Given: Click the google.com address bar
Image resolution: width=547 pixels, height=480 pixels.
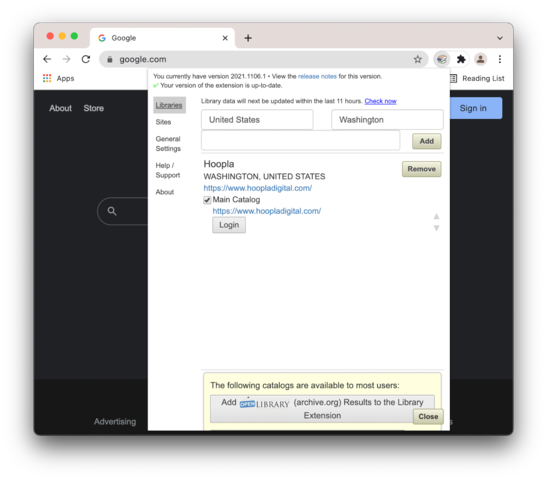Looking at the screenshot, I should click(263, 59).
